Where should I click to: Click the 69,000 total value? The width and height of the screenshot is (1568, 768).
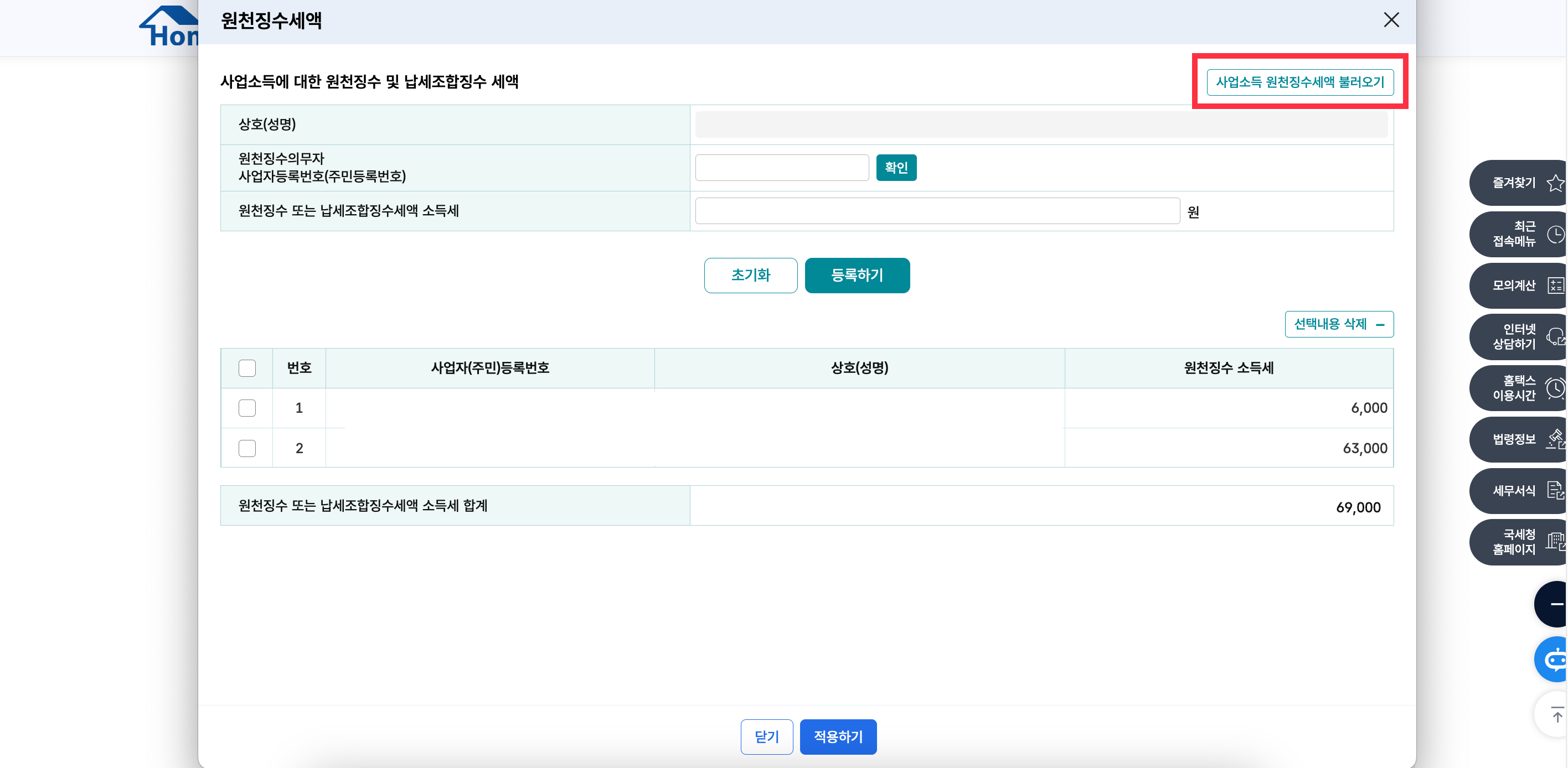pos(1358,507)
